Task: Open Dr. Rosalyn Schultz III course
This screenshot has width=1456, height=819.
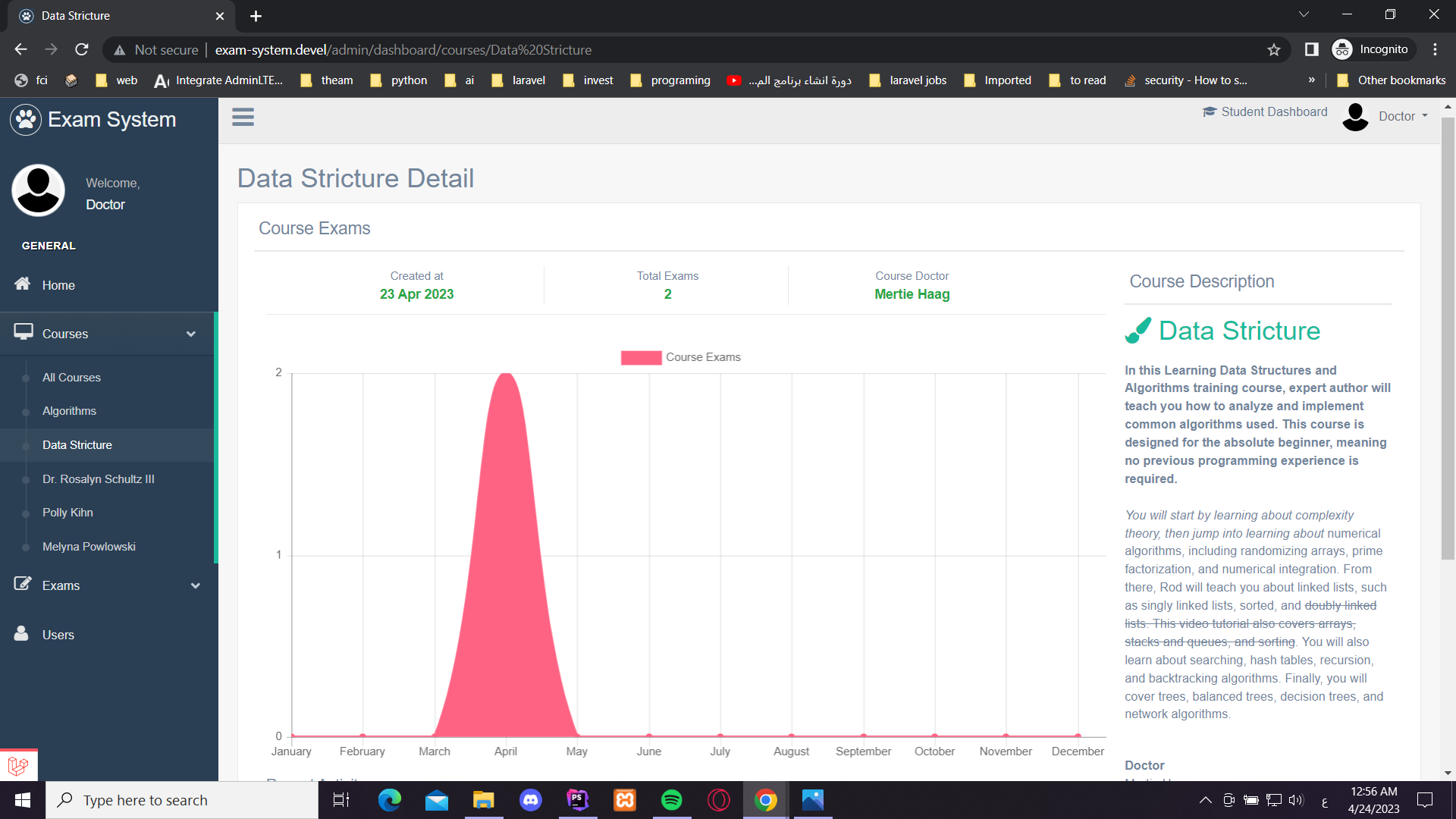Action: click(x=99, y=479)
